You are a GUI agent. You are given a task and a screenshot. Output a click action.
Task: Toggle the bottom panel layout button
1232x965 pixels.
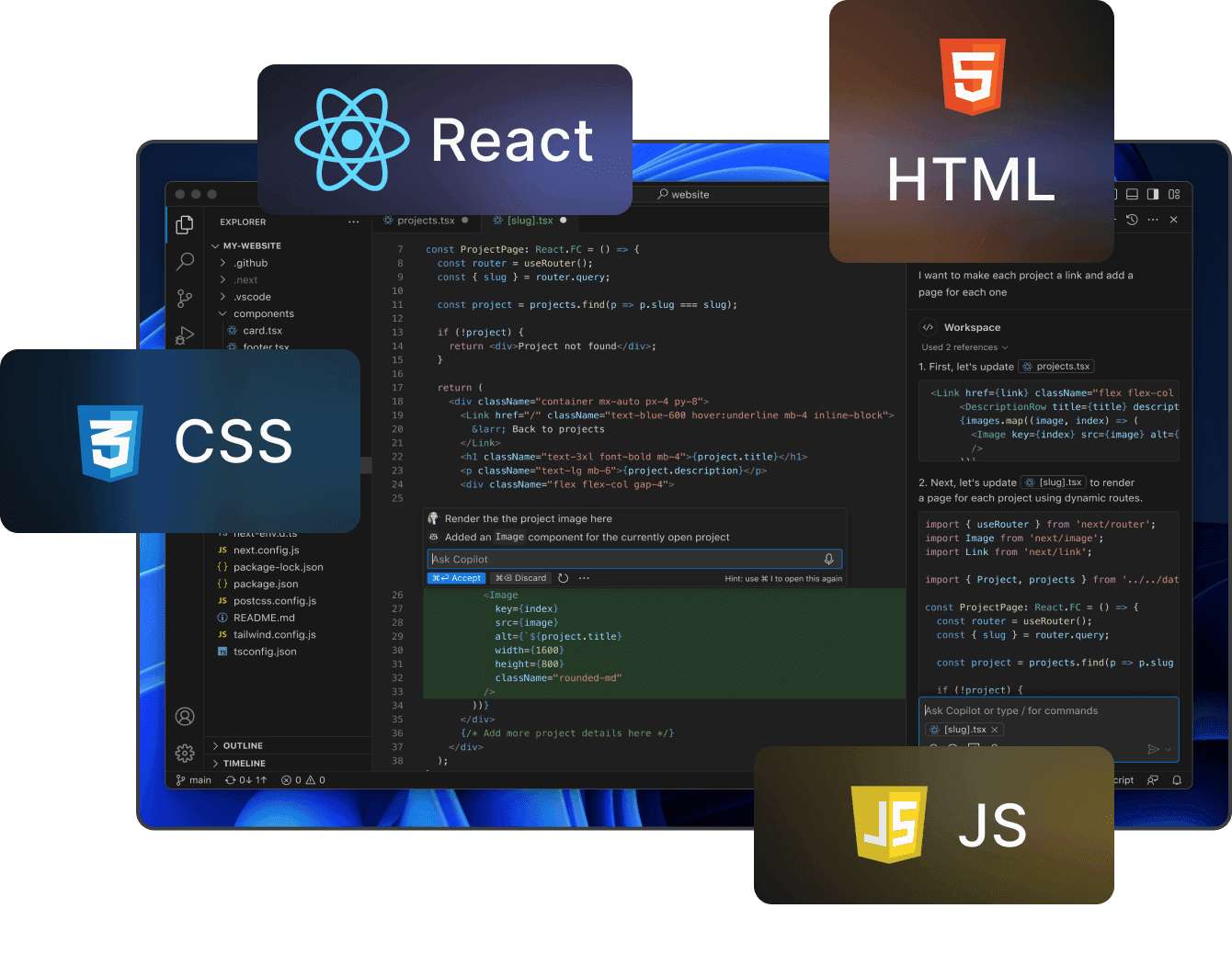[1132, 194]
